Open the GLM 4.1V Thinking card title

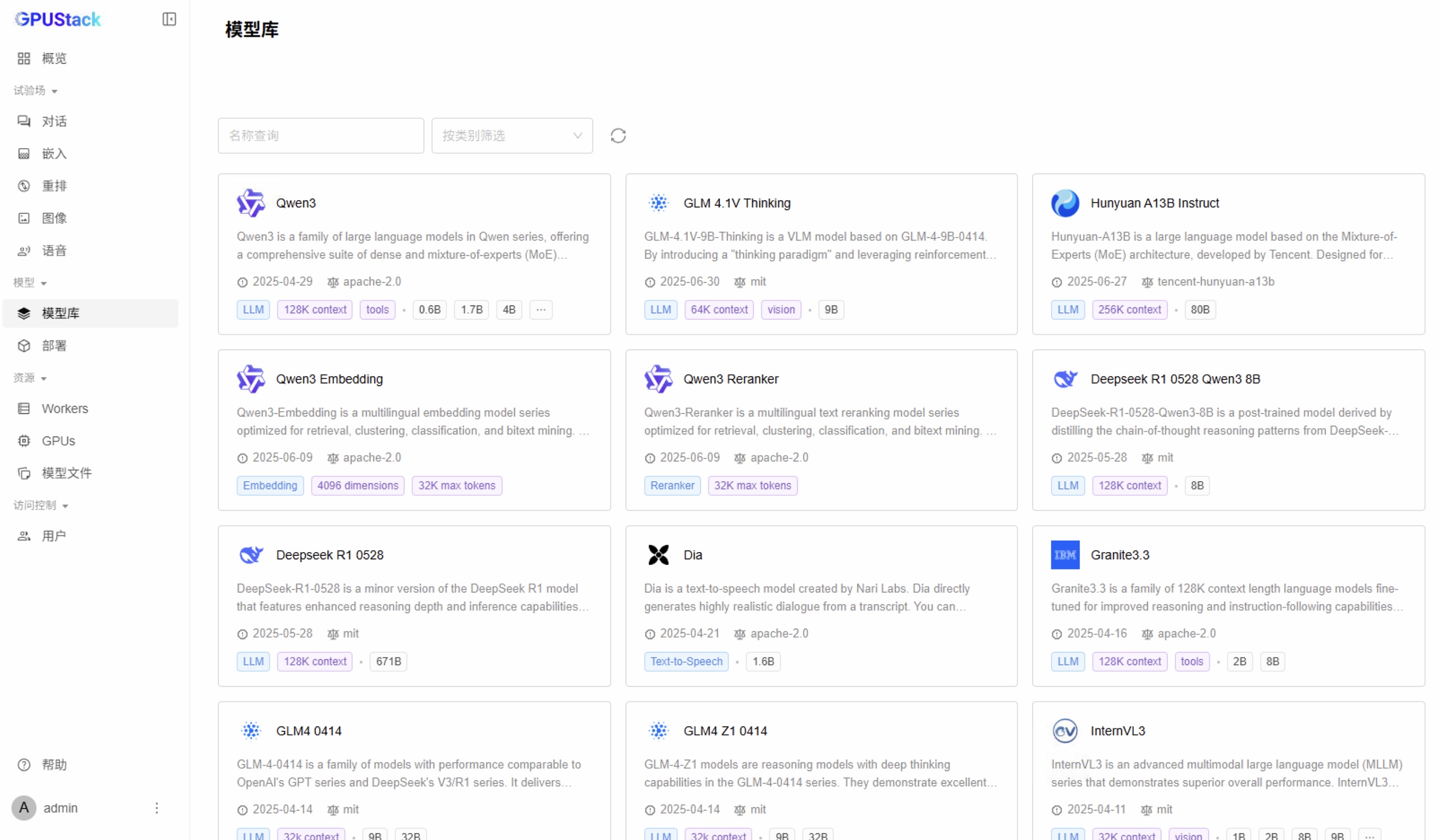click(737, 203)
